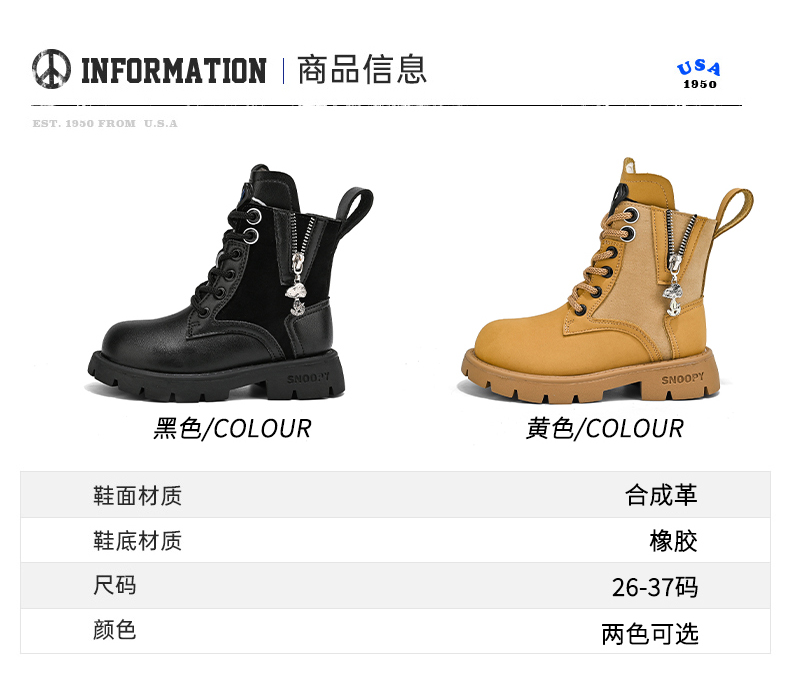Click the peace sign logo icon
The height and width of the screenshot is (687, 790).
click(51, 69)
